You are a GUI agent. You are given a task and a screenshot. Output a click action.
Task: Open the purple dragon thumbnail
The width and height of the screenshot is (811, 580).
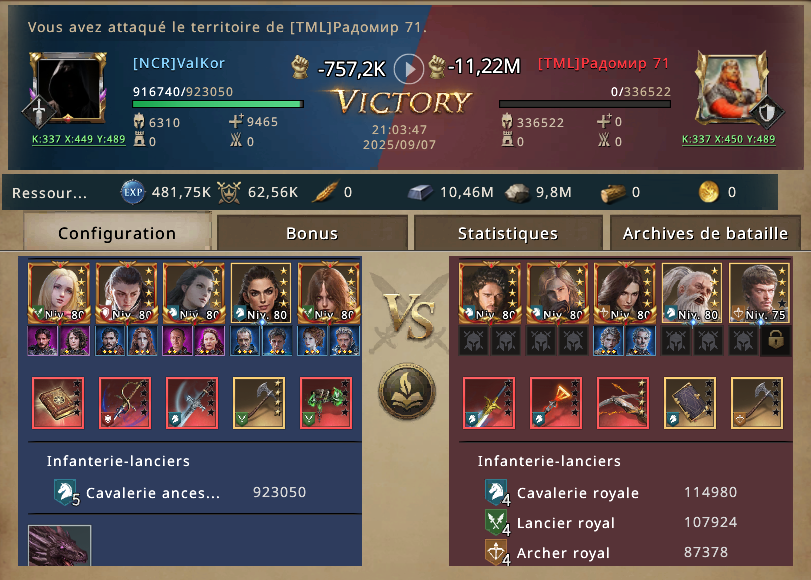(x=59, y=545)
